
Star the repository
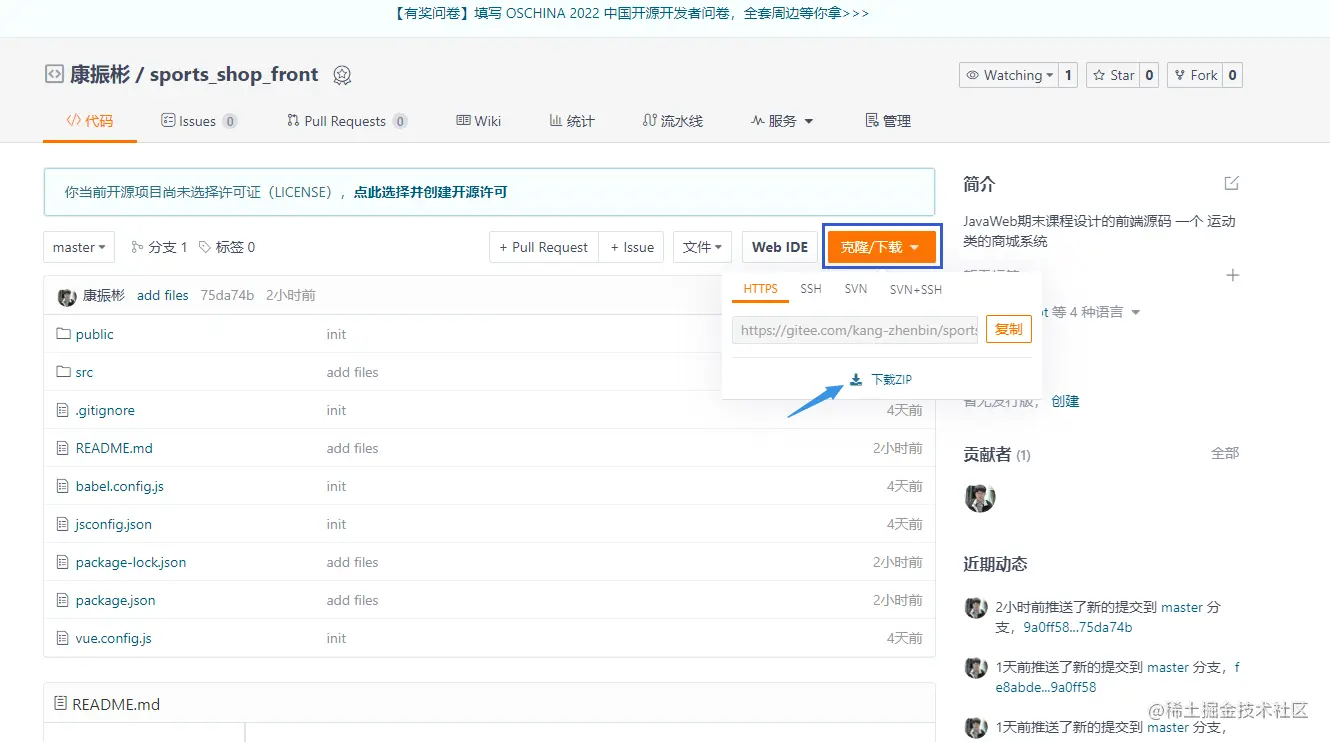click(1113, 75)
